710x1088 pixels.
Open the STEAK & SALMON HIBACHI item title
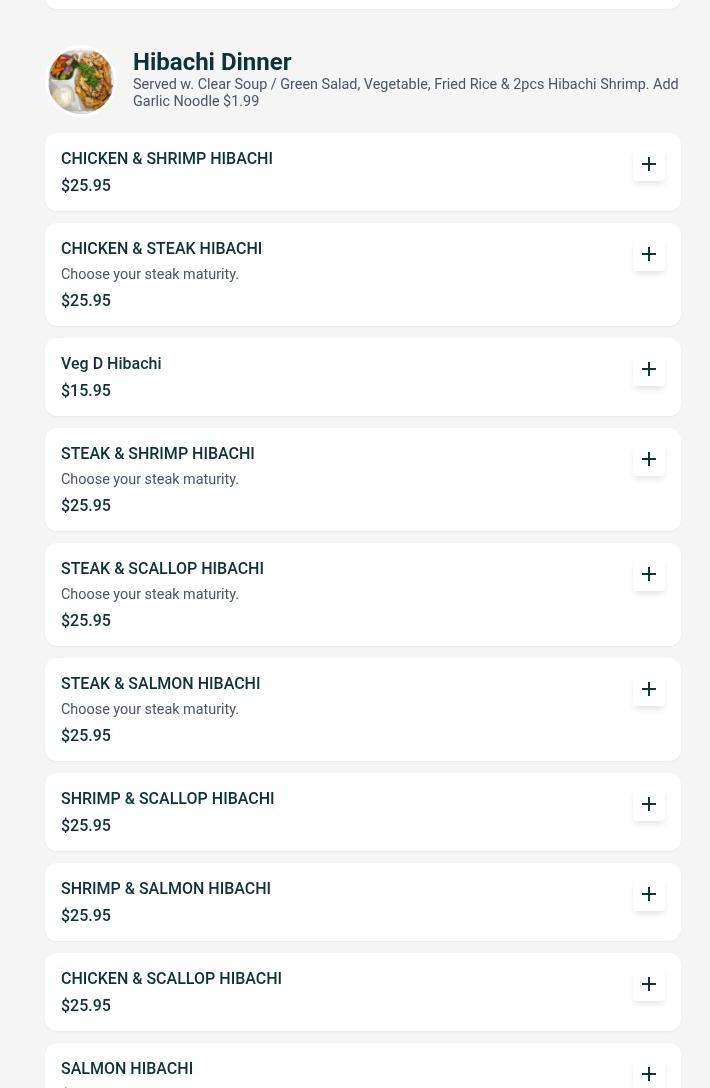[160, 683]
